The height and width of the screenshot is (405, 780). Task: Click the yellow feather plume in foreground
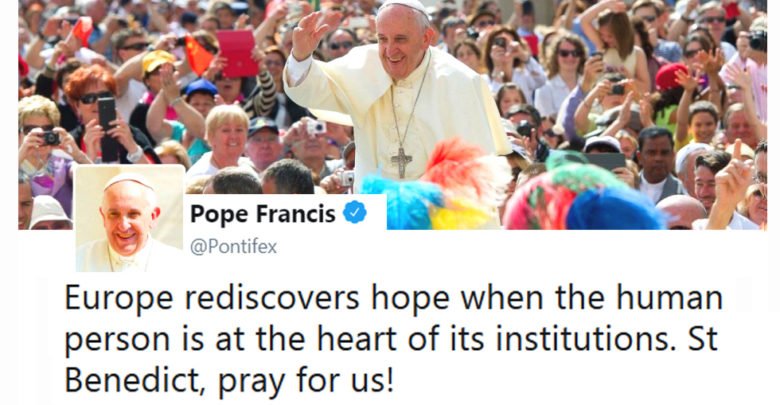460,213
